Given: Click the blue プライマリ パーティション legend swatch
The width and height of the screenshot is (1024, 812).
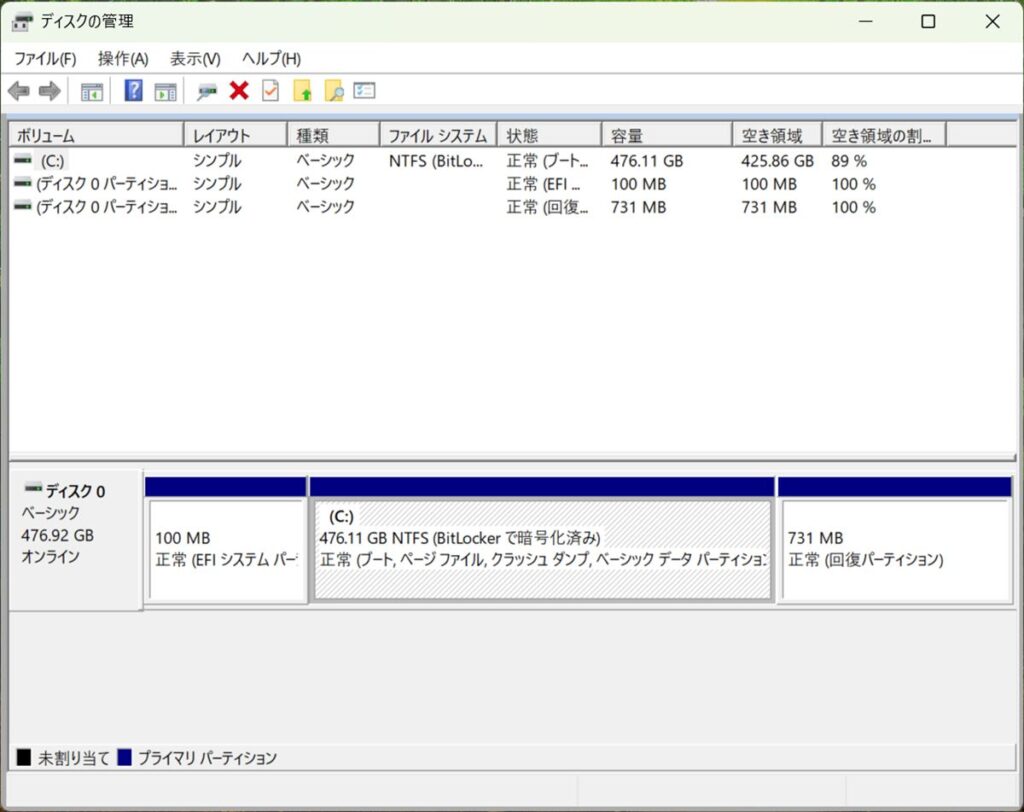Looking at the screenshot, I should [124, 758].
